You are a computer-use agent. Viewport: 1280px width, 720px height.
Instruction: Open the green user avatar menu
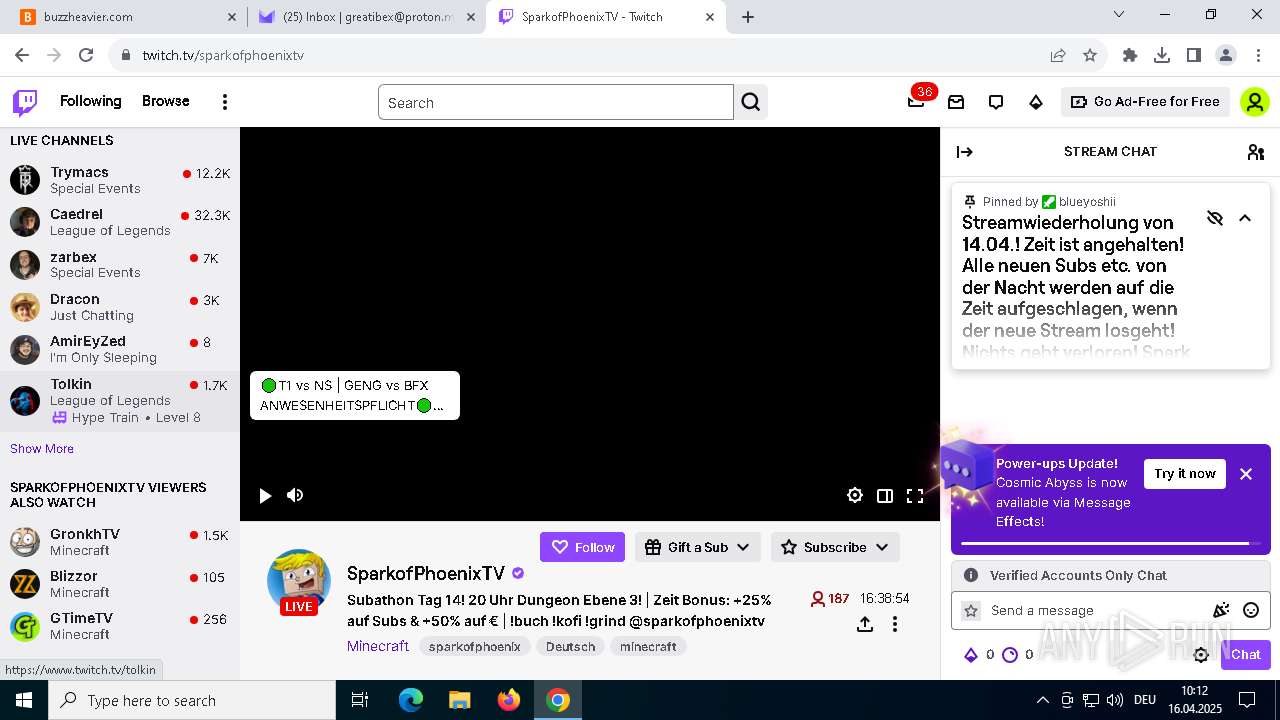(1255, 102)
